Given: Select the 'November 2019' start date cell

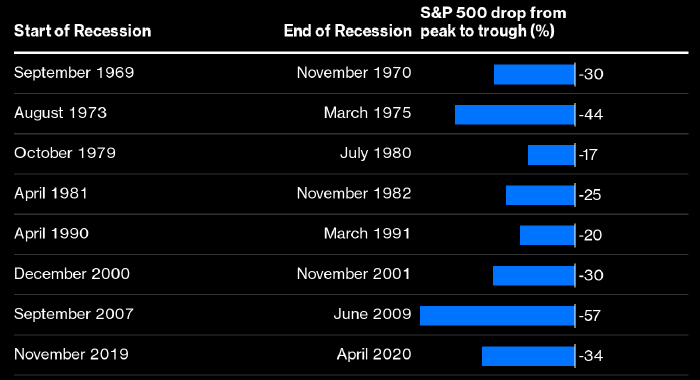Looking at the screenshot, I should (71, 354).
